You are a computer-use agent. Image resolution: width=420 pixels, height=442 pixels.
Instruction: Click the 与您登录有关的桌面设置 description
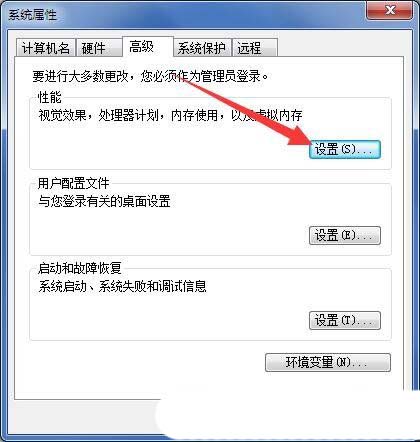(104, 201)
